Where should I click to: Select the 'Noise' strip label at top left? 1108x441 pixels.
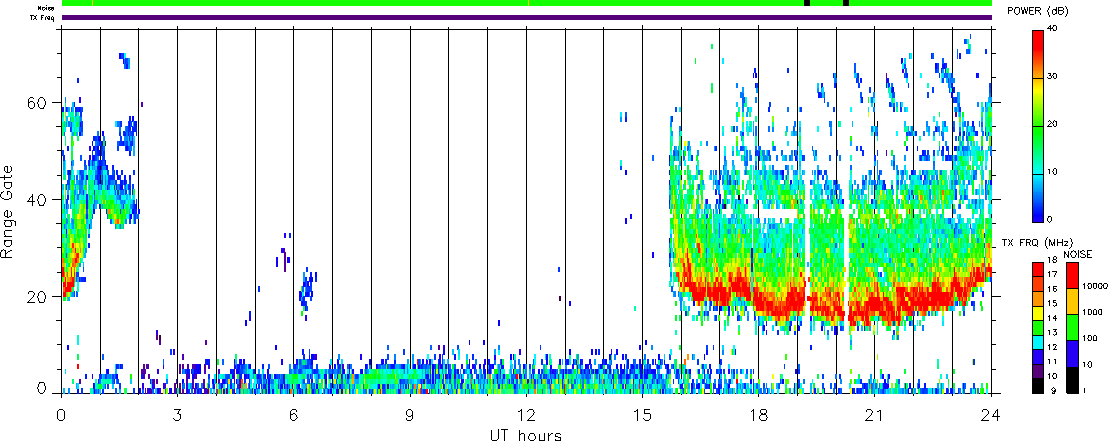tap(46, 8)
